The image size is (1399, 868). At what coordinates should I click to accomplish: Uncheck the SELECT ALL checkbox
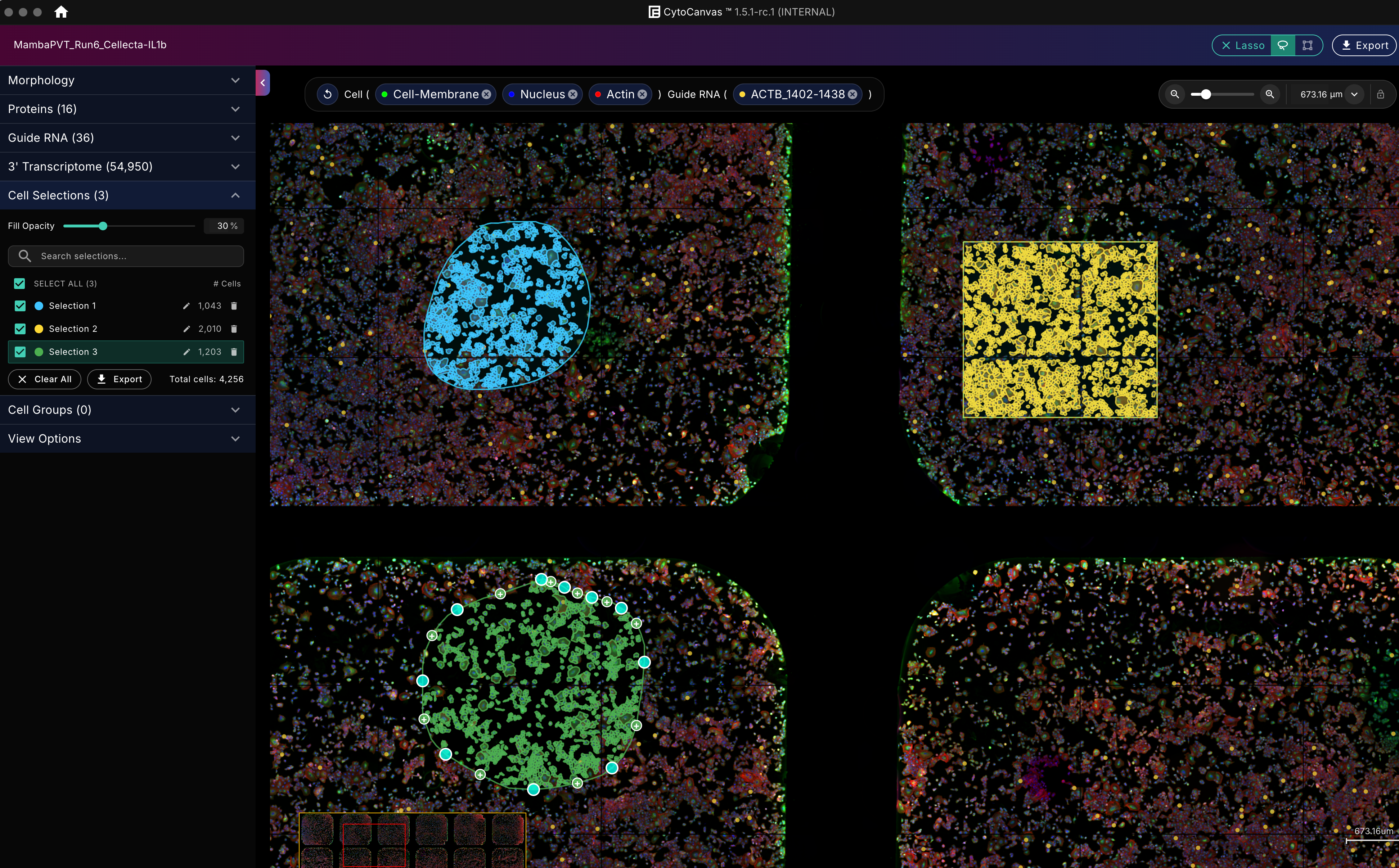point(19,284)
